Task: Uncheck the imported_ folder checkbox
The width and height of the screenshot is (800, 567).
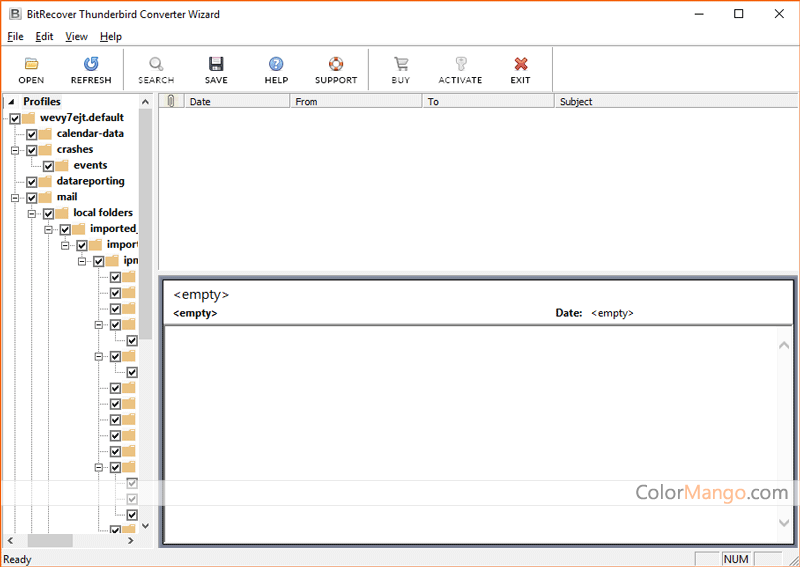Action: click(65, 229)
